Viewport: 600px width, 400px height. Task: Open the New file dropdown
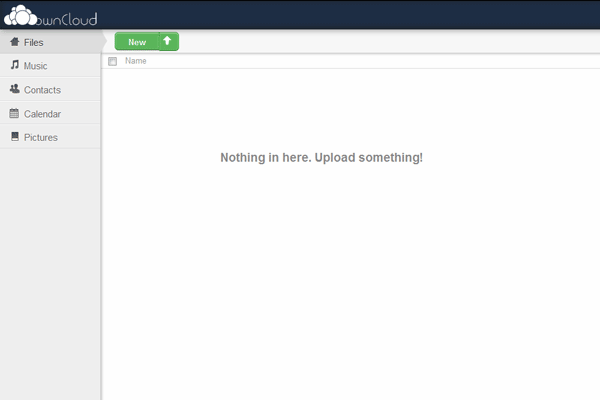point(137,42)
